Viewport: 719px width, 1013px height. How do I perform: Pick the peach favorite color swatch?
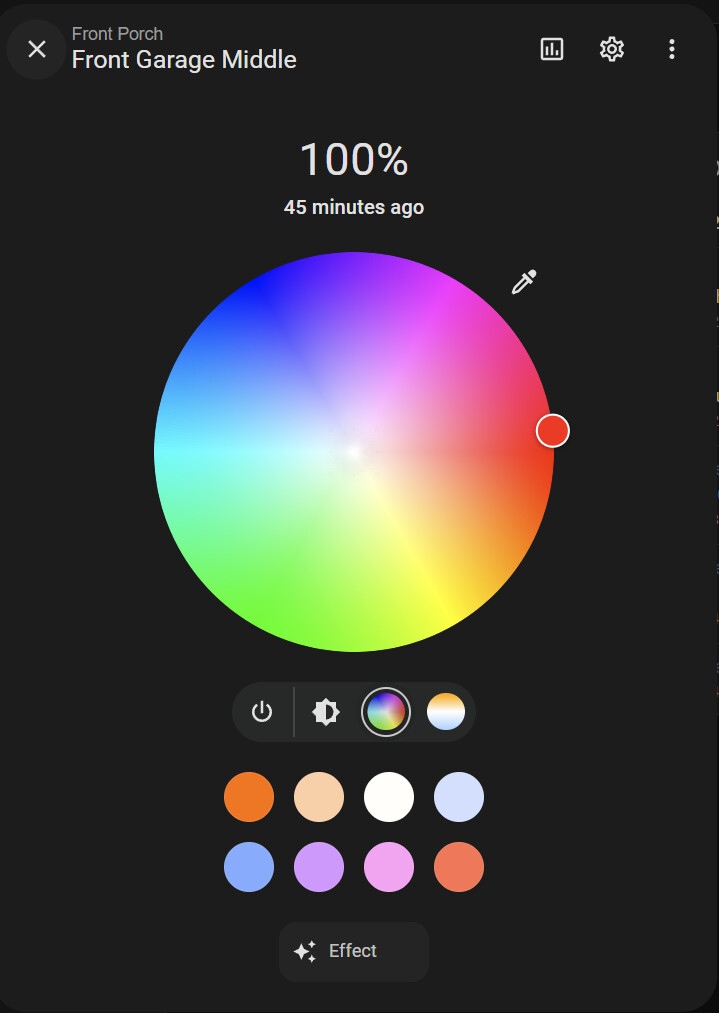coord(319,797)
